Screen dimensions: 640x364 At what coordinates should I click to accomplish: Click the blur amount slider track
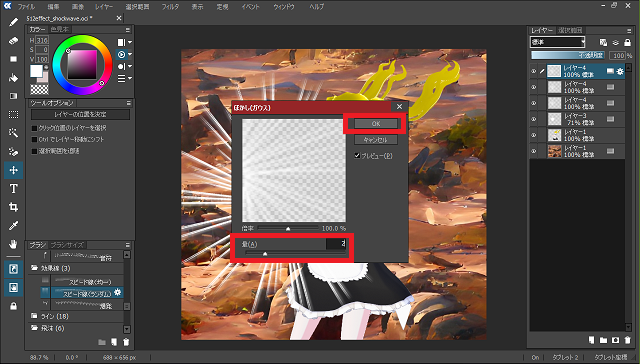tap(295, 254)
